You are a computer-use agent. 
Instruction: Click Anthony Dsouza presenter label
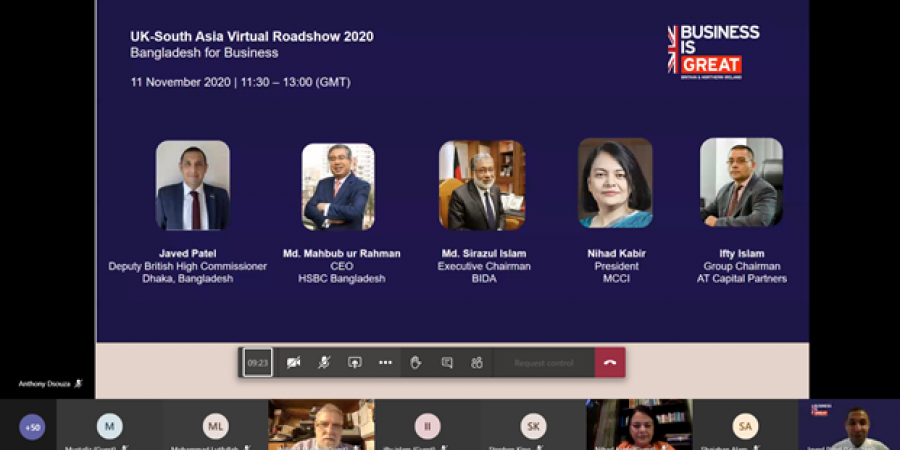coord(44,383)
